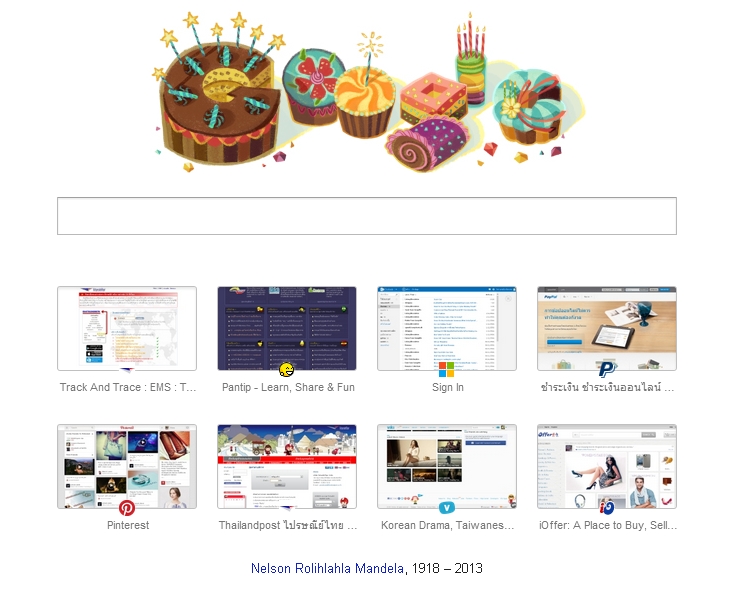
Task: Open the Track And Trace EMS thumbnail
Action: tap(127, 328)
